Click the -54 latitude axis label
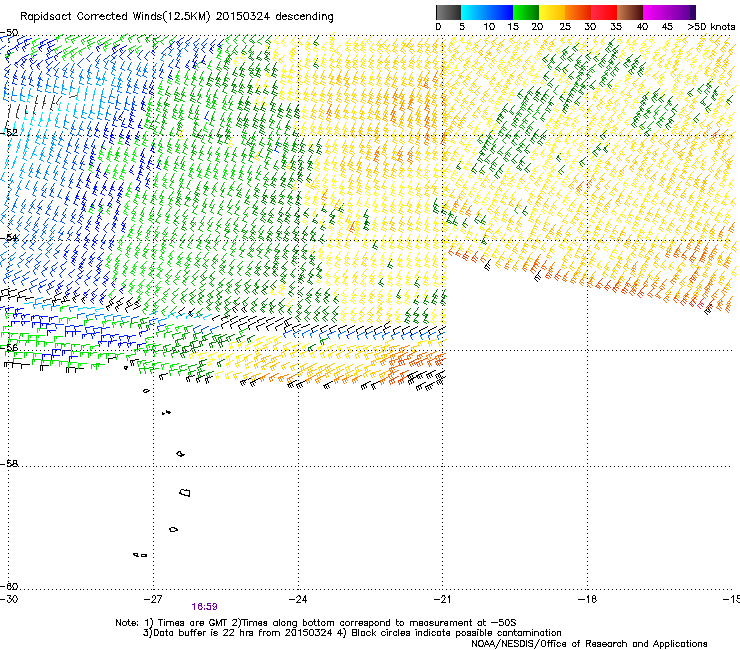Image resolution: width=740 pixels, height=650 pixels. pos(9,237)
